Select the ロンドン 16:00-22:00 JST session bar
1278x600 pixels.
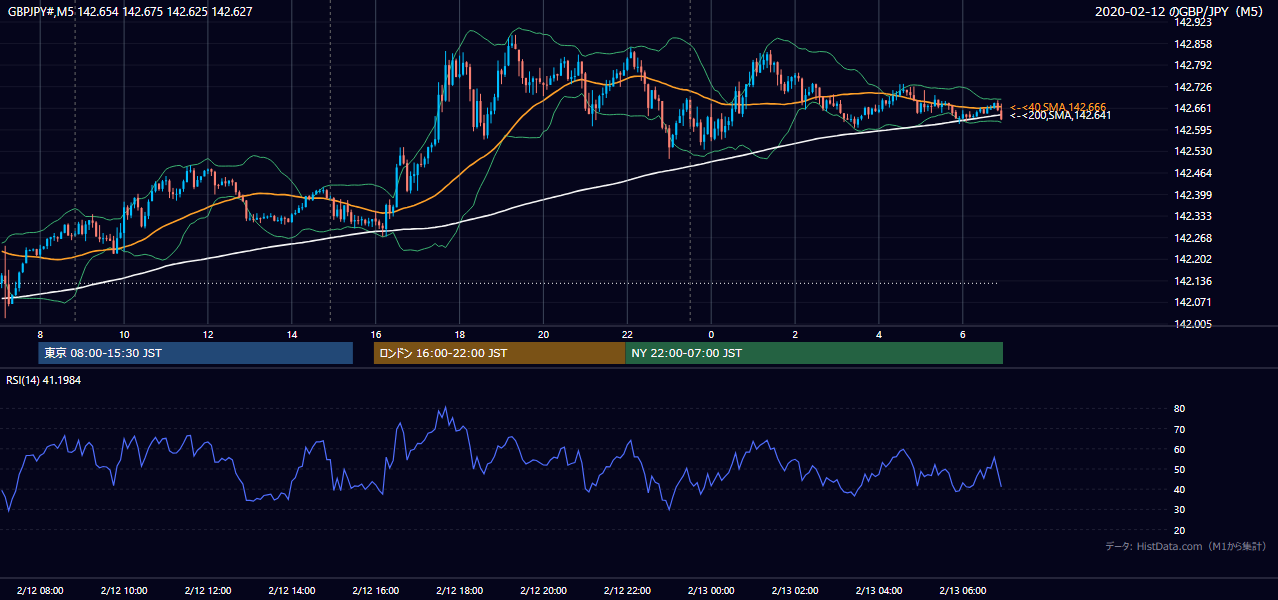click(x=499, y=353)
